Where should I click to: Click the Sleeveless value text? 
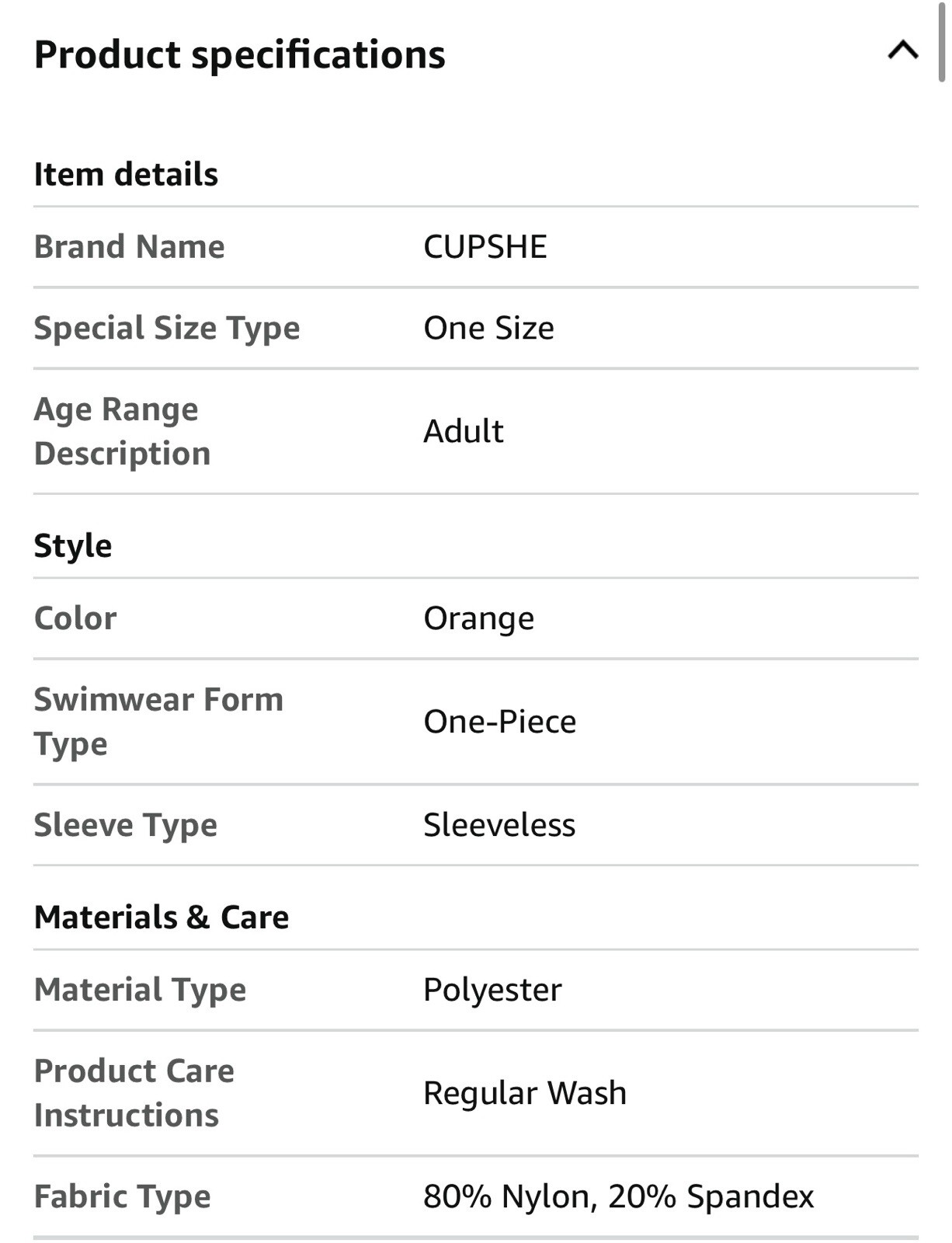tap(499, 825)
